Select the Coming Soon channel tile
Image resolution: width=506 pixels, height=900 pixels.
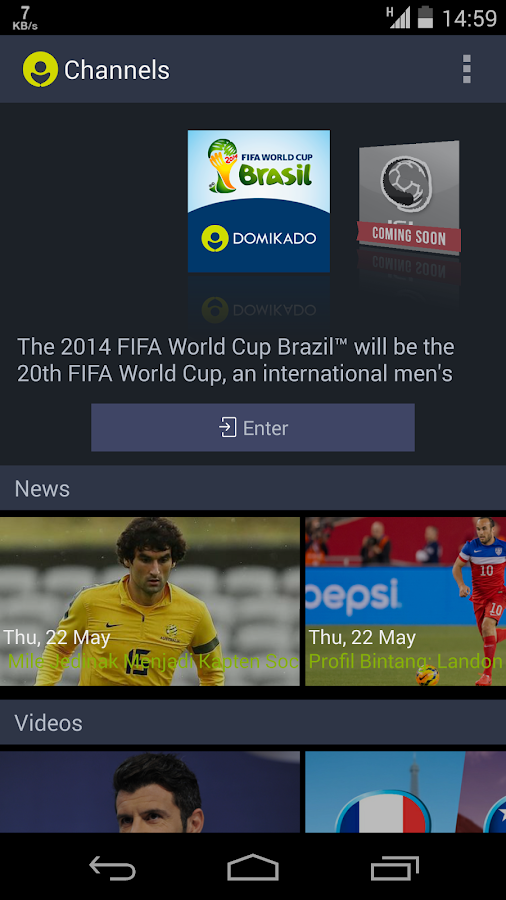[x=409, y=197]
